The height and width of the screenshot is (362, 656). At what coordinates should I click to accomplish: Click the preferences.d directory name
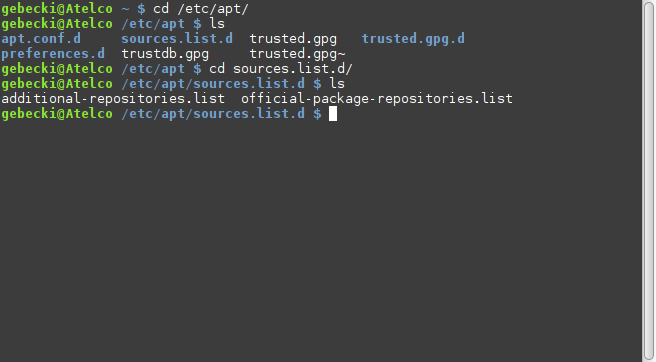tap(53, 54)
